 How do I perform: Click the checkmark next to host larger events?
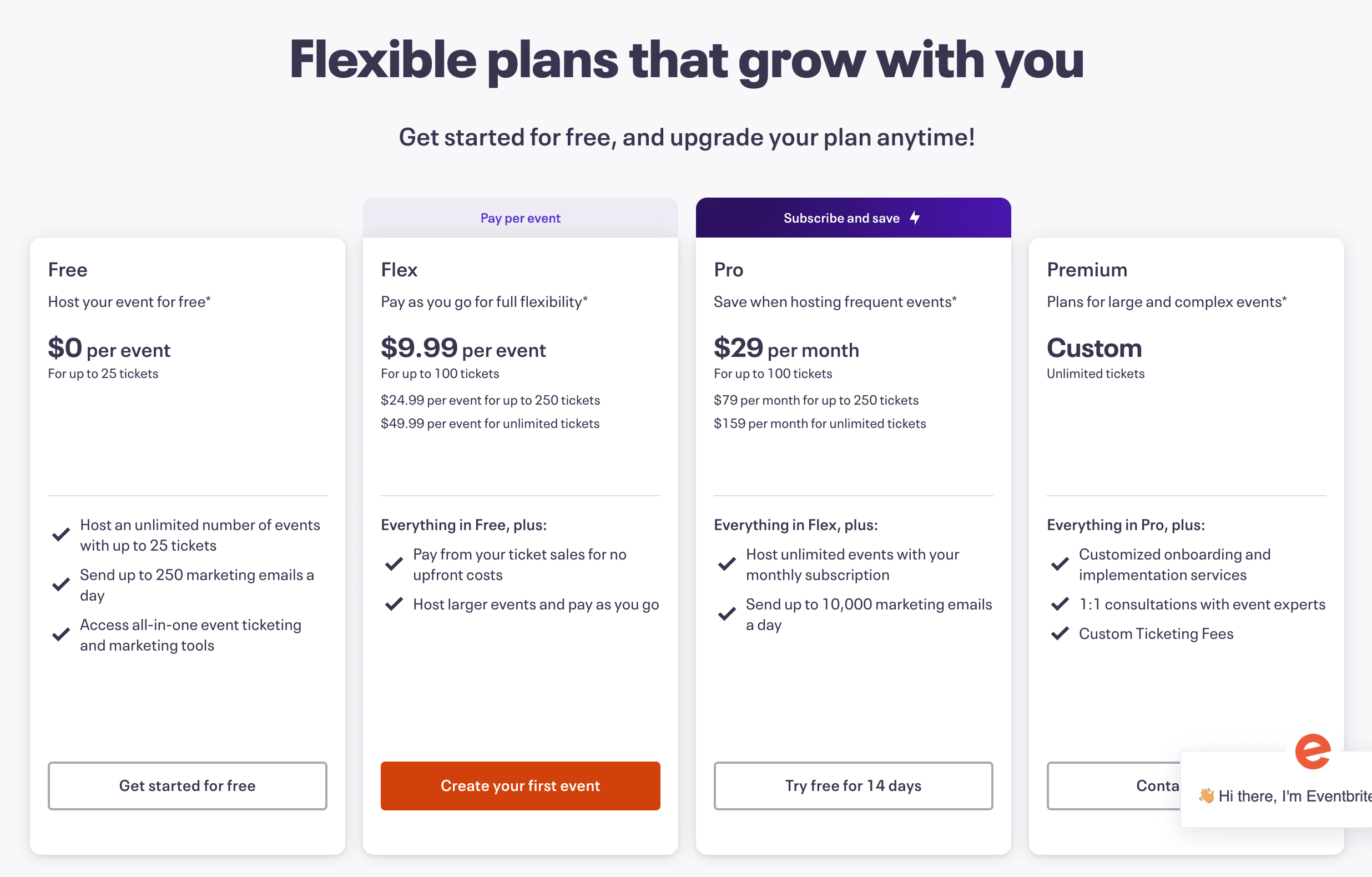(394, 604)
